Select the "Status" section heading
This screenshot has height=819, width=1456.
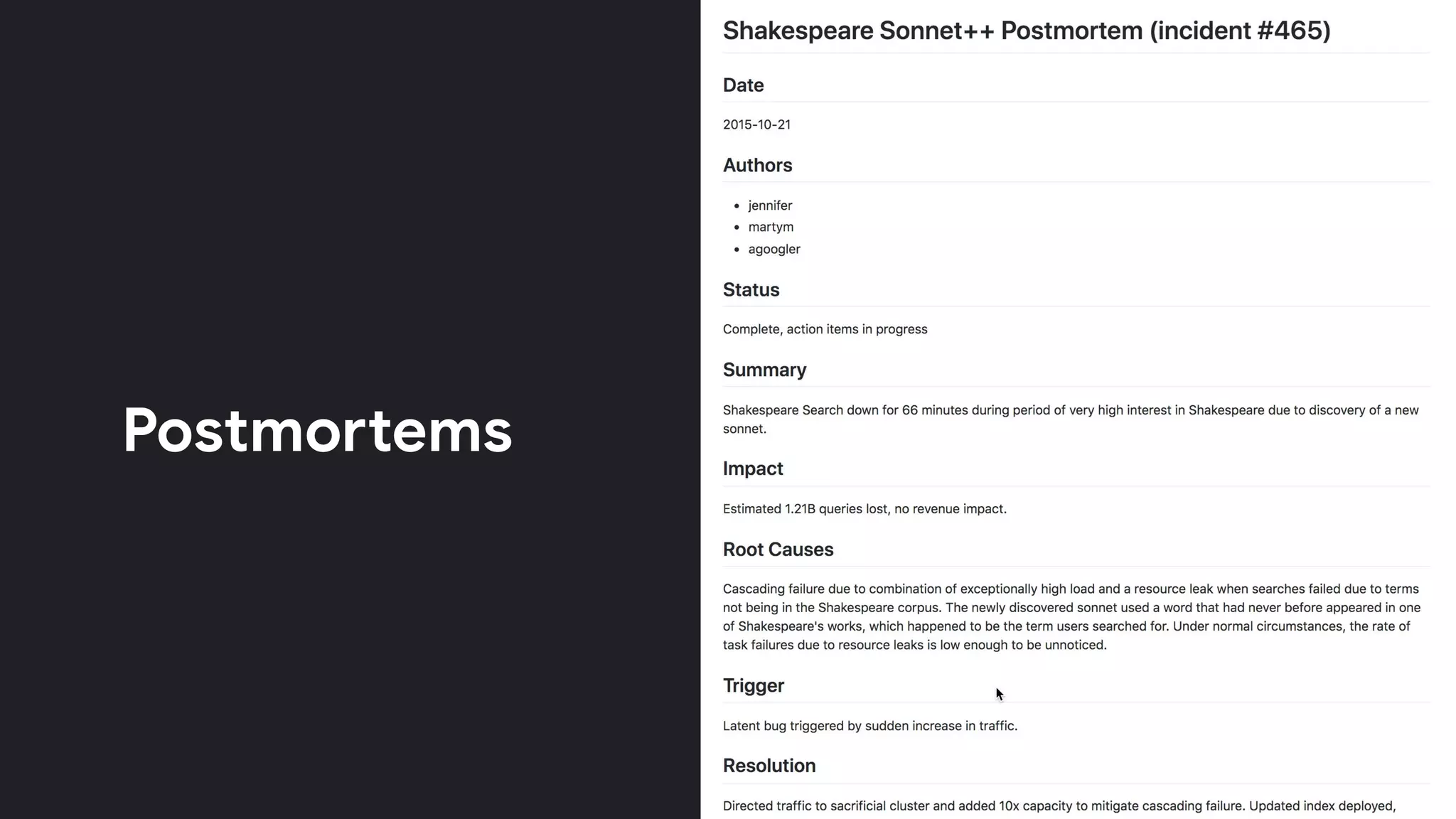pyautogui.click(x=751, y=290)
